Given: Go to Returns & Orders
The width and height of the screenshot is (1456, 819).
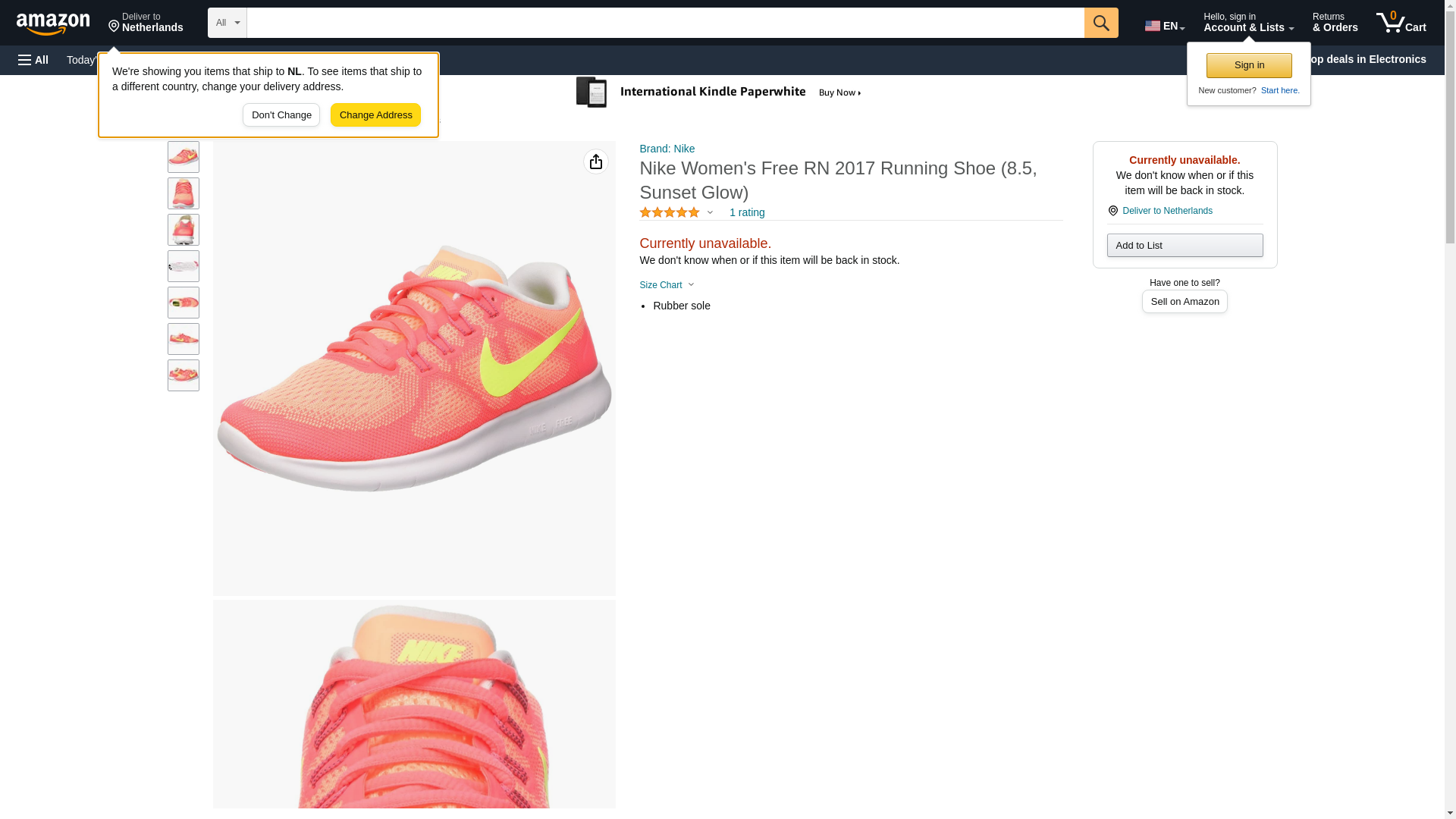Looking at the screenshot, I should 1335,23.
